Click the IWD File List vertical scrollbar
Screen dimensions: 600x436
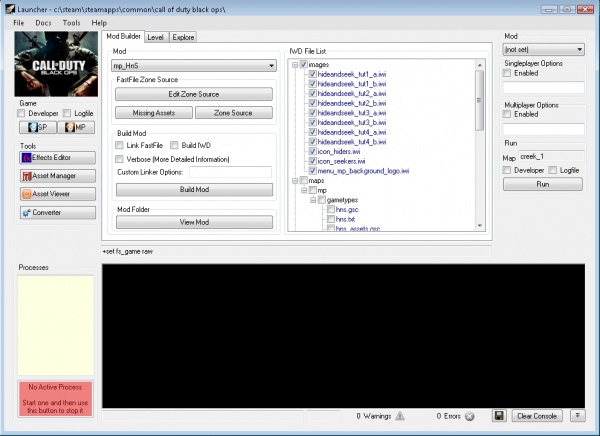click(x=479, y=100)
